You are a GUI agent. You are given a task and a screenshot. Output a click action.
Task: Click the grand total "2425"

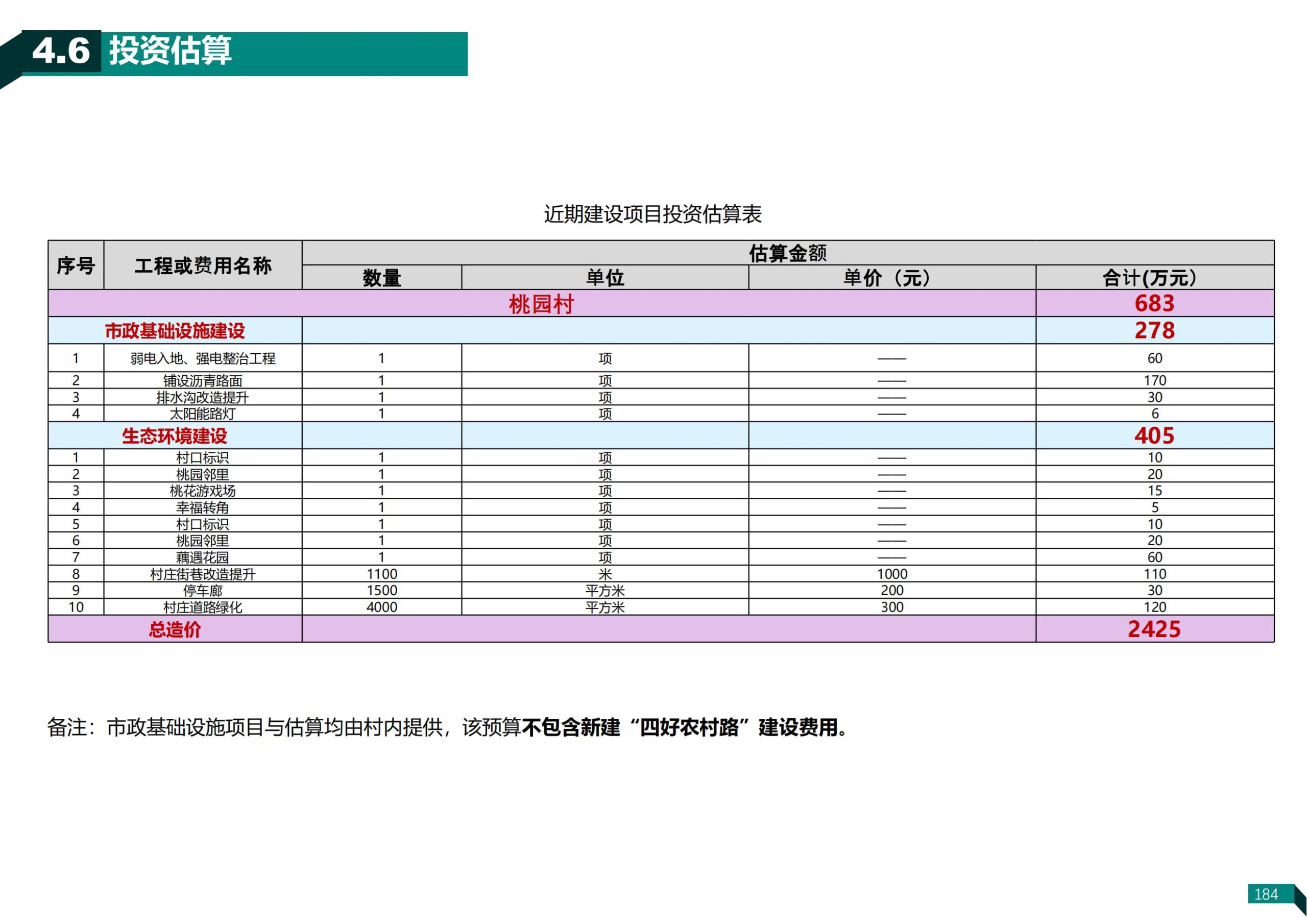coord(1154,629)
